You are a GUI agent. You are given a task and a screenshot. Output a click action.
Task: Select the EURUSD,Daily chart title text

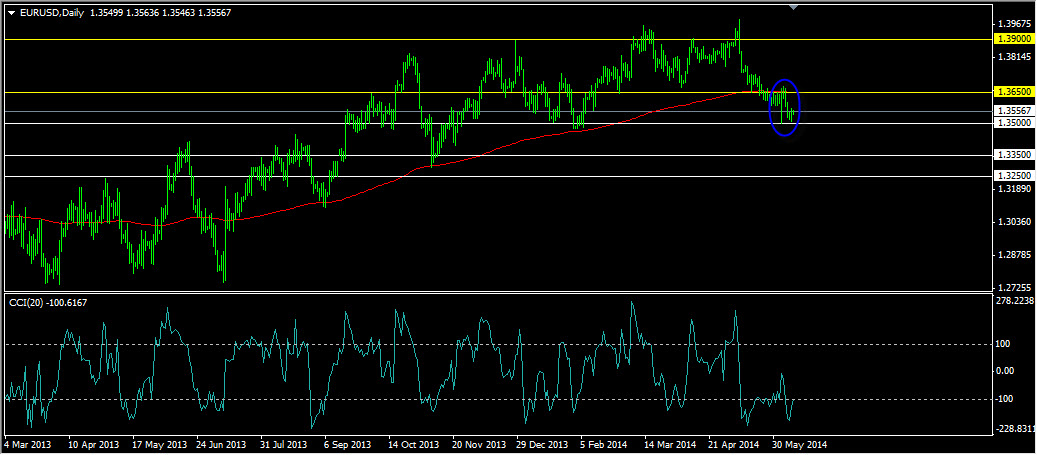pos(51,13)
